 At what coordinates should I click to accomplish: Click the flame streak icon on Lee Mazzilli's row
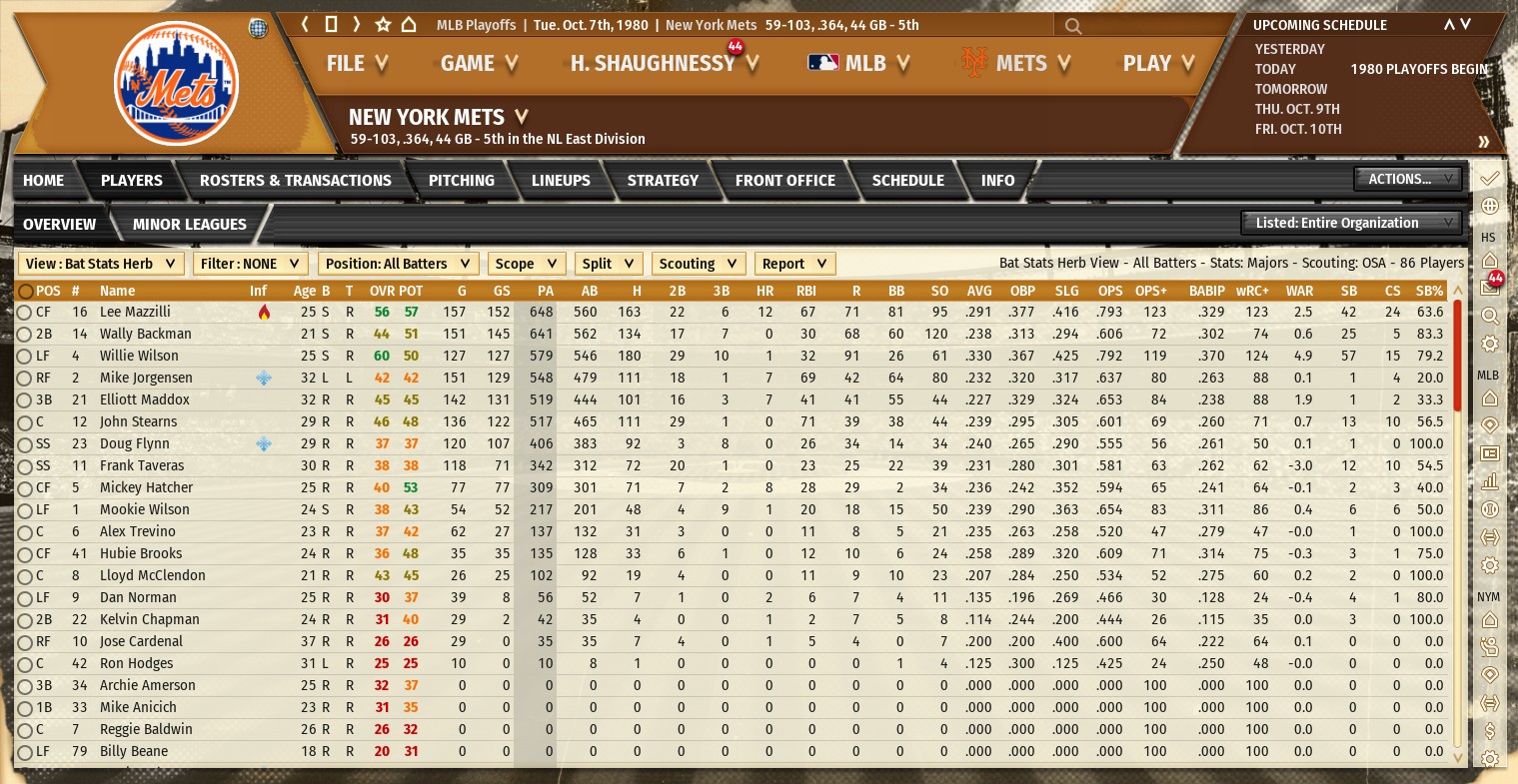click(x=264, y=312)
